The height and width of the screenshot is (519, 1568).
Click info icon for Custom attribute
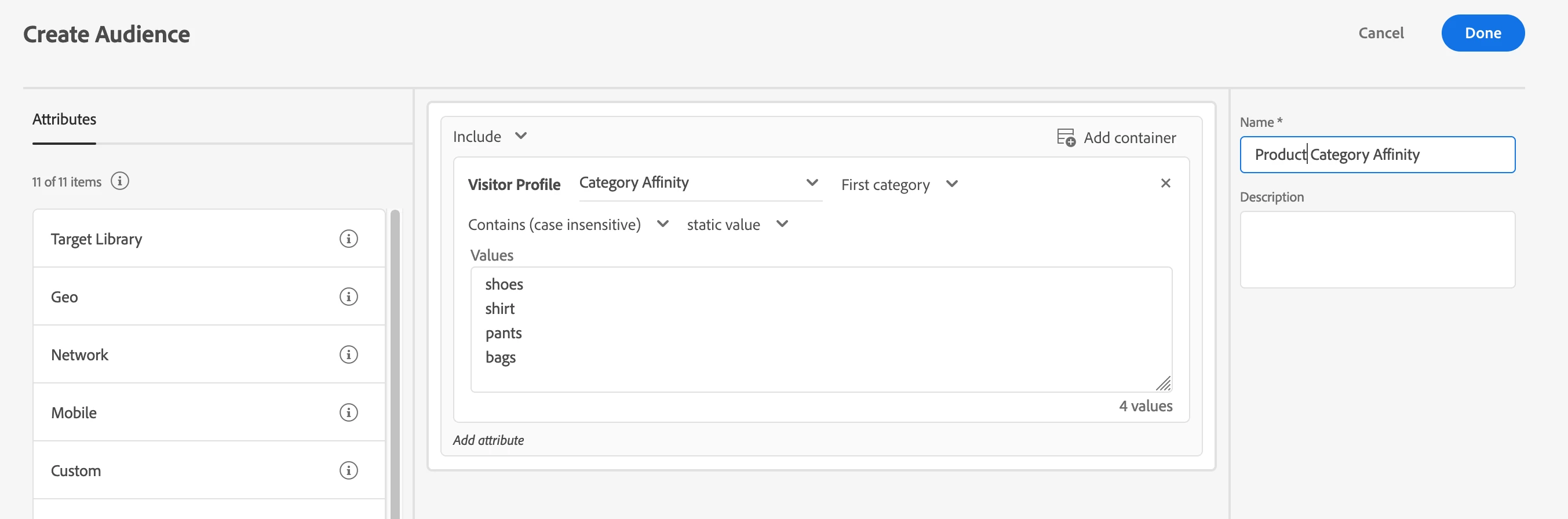tap(348, 470)
